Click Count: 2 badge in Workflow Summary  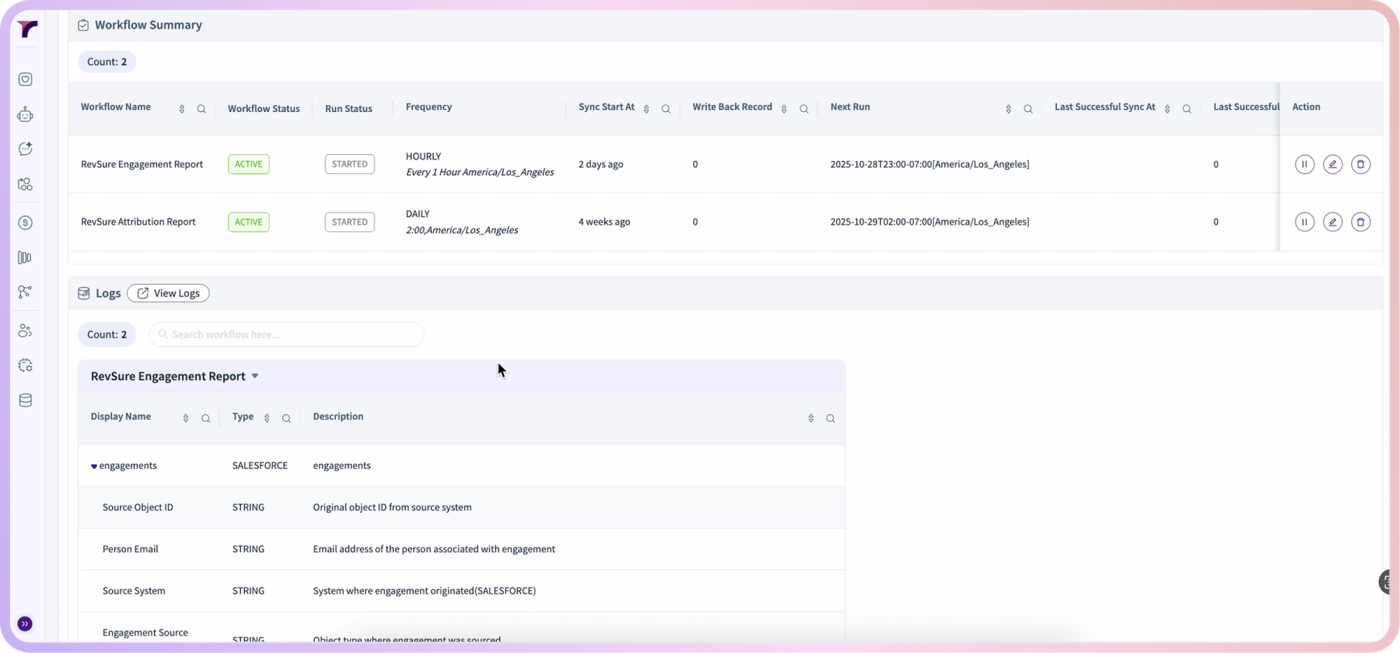(107, 62)
